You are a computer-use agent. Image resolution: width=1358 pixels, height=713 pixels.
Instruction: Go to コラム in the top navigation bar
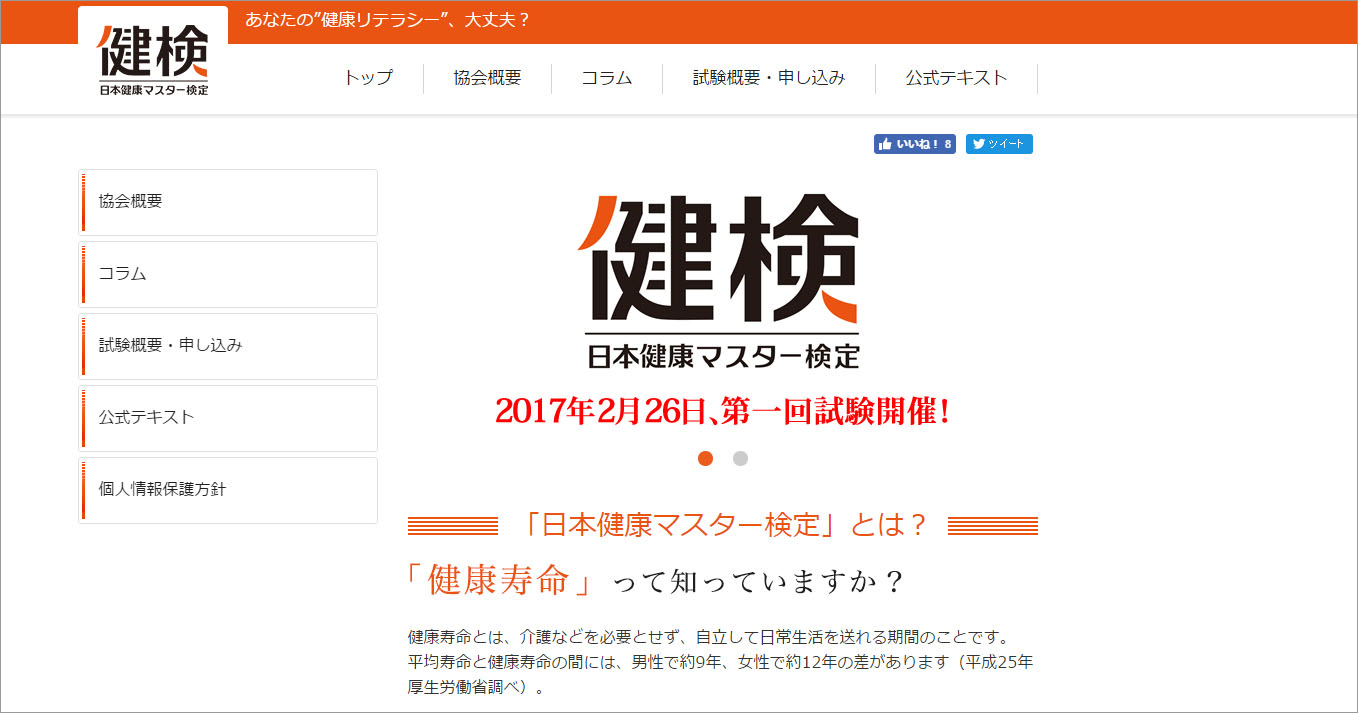point(607,78)
